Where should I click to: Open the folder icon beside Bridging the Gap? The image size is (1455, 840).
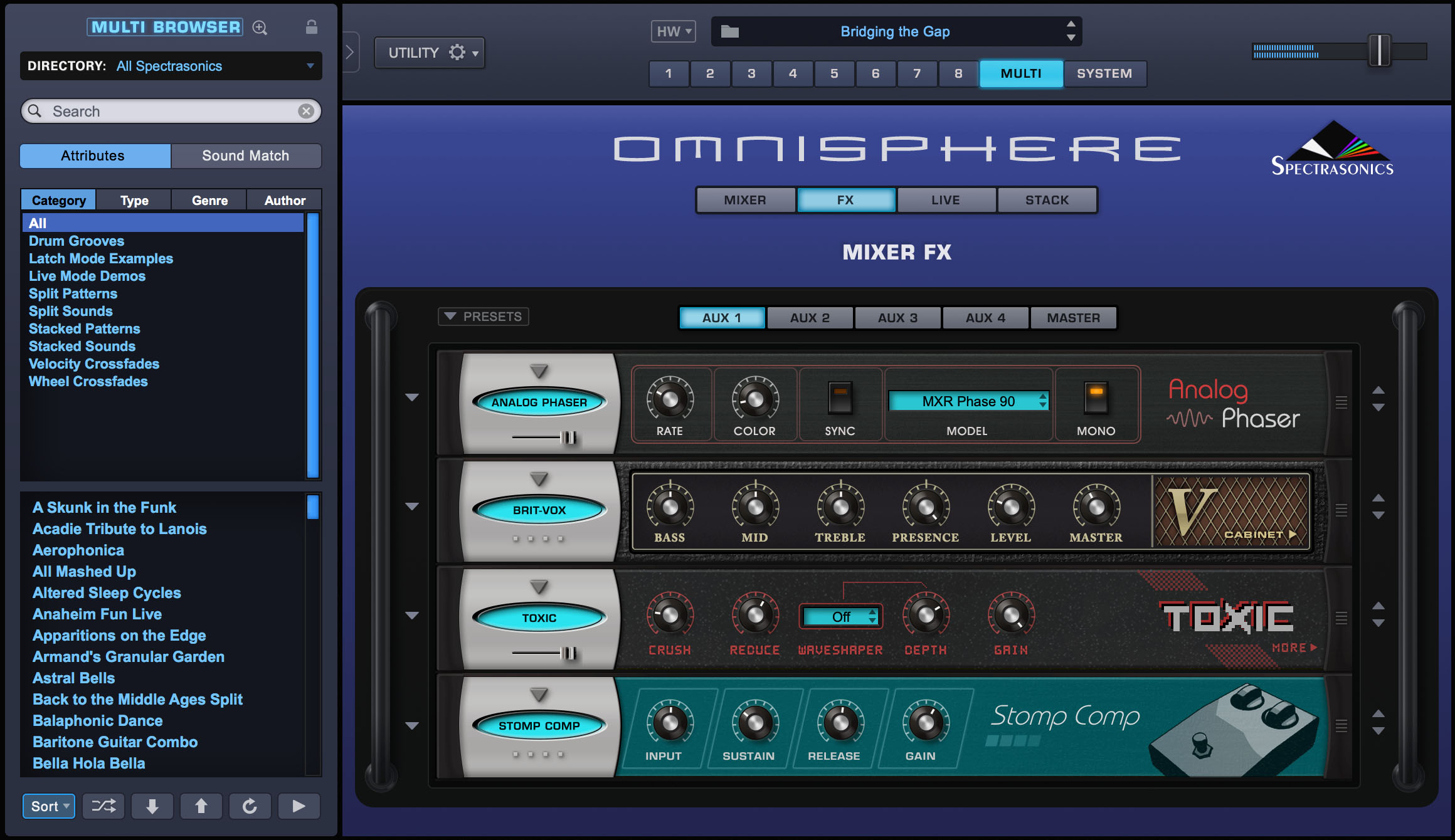coord(729,31)
